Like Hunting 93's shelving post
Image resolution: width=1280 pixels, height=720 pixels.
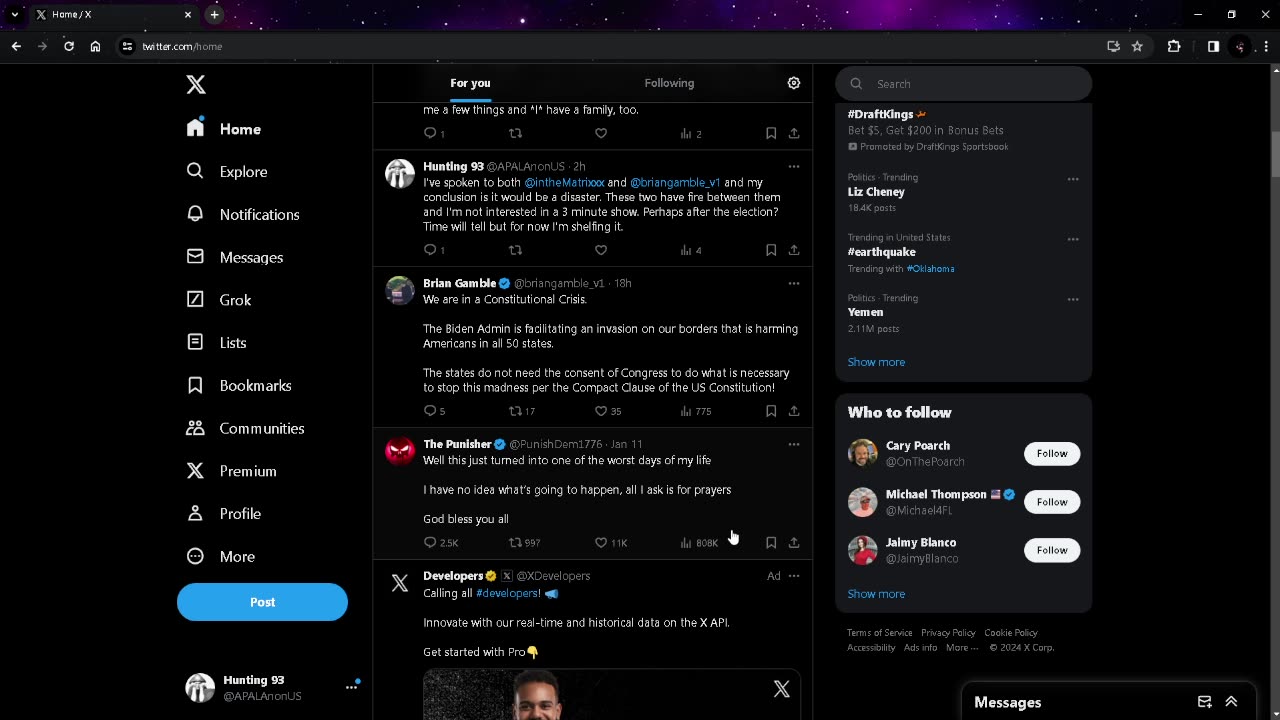point(601,250)
